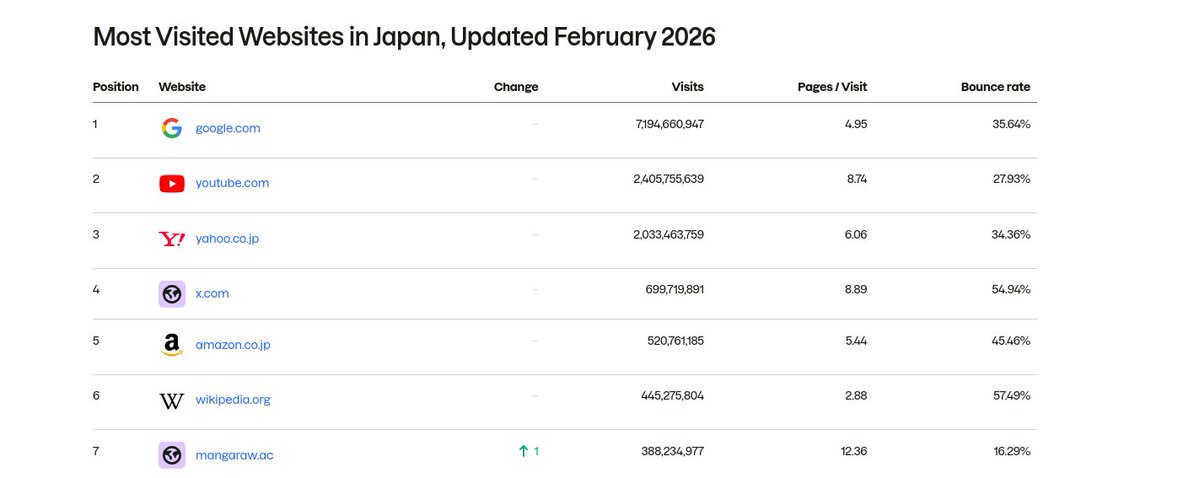Open the wikipedia.org link

(x=233, y=400)
